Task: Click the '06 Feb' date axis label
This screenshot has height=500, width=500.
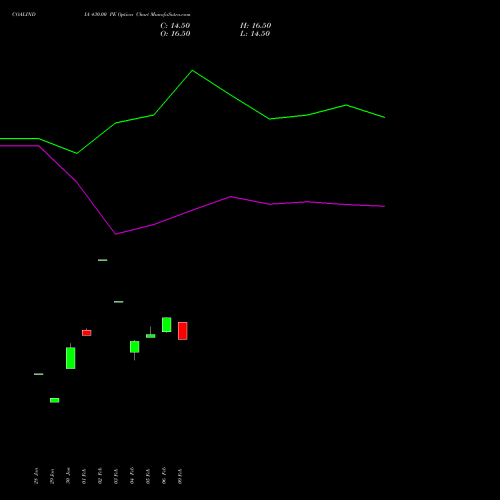Action: [164, 476]
